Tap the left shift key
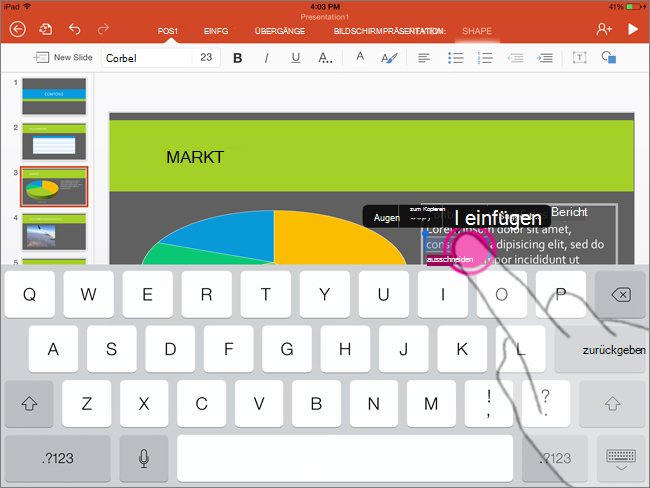Screen dimensions: 650x488 (29, 403)
